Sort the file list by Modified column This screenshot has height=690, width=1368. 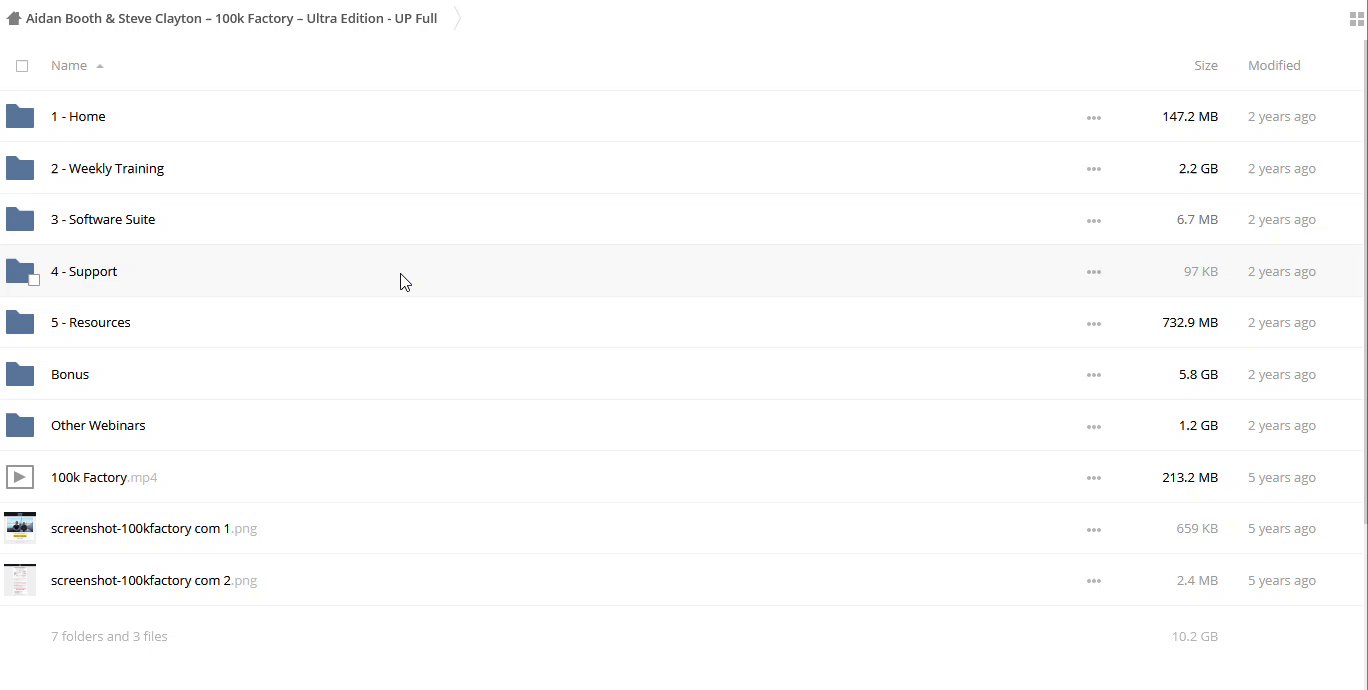[x=1273, y=66]
